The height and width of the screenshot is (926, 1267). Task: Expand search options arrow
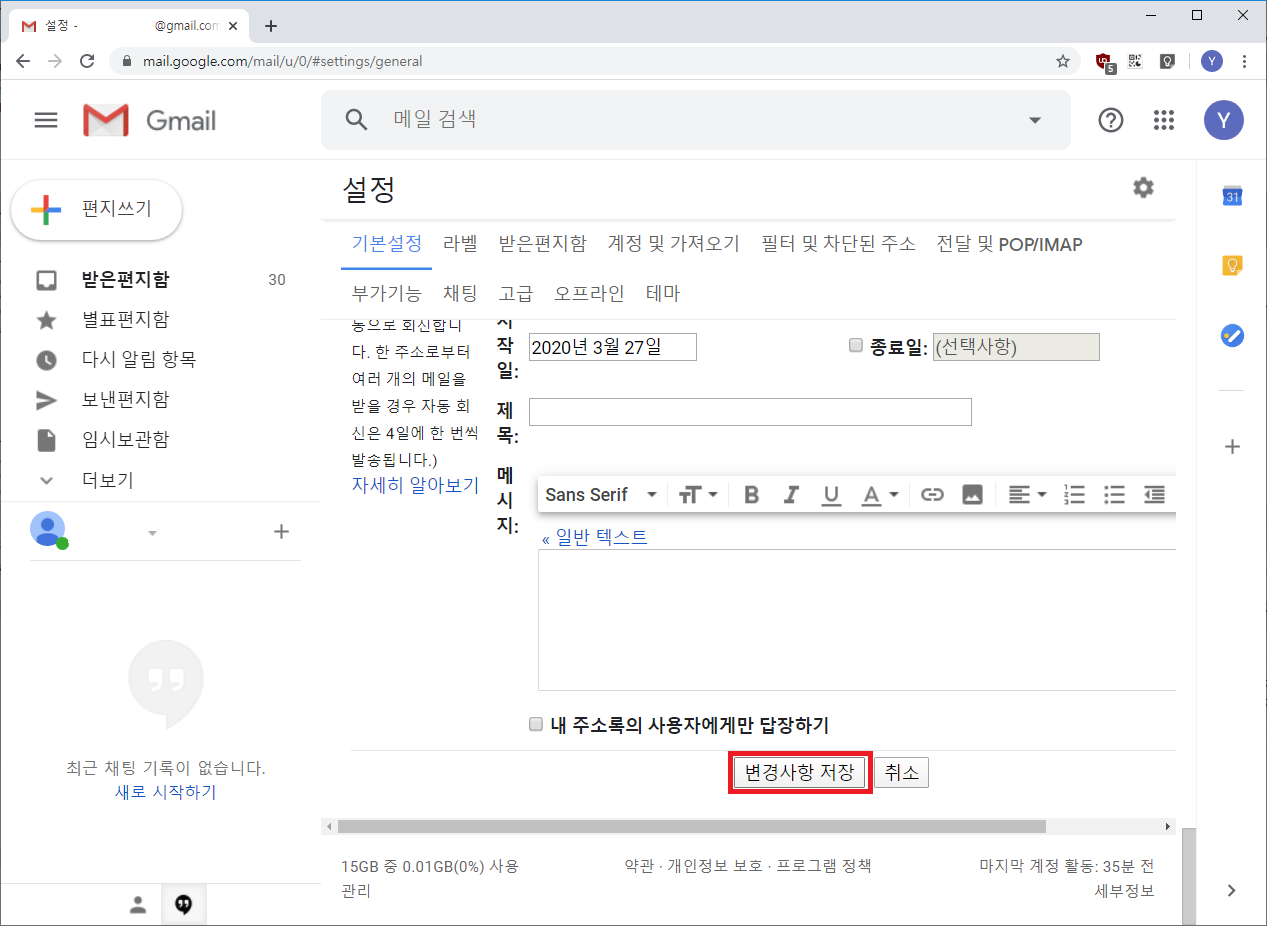pos(1035,121)
